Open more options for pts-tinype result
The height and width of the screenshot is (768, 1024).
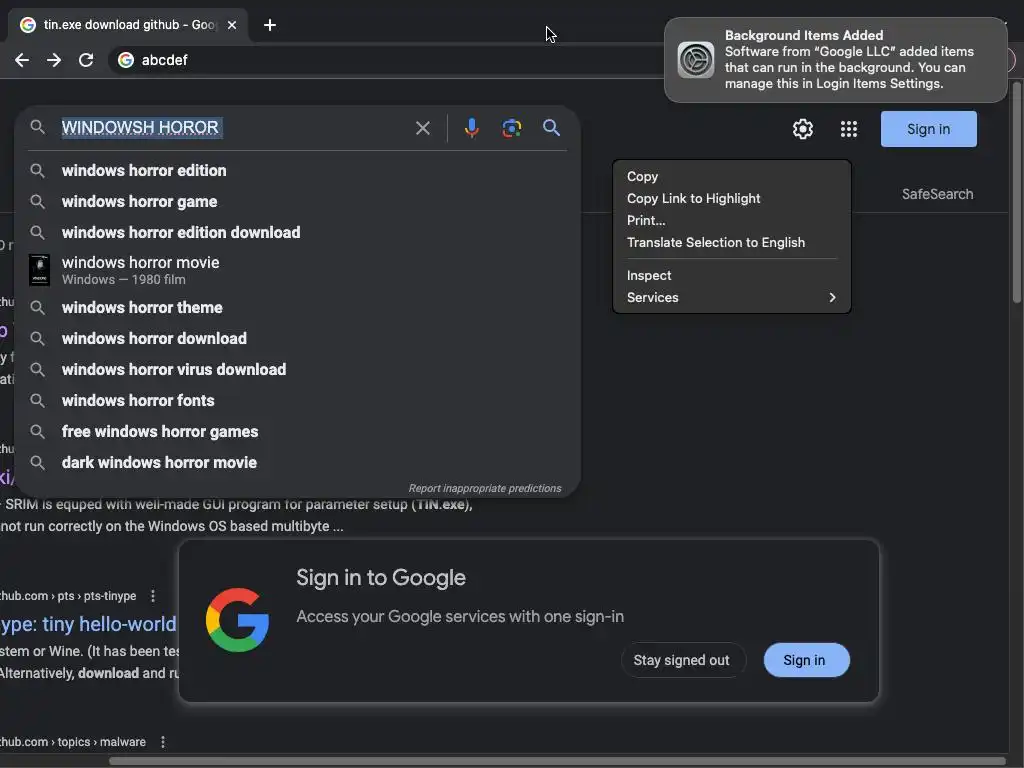(x=153, y=596)
